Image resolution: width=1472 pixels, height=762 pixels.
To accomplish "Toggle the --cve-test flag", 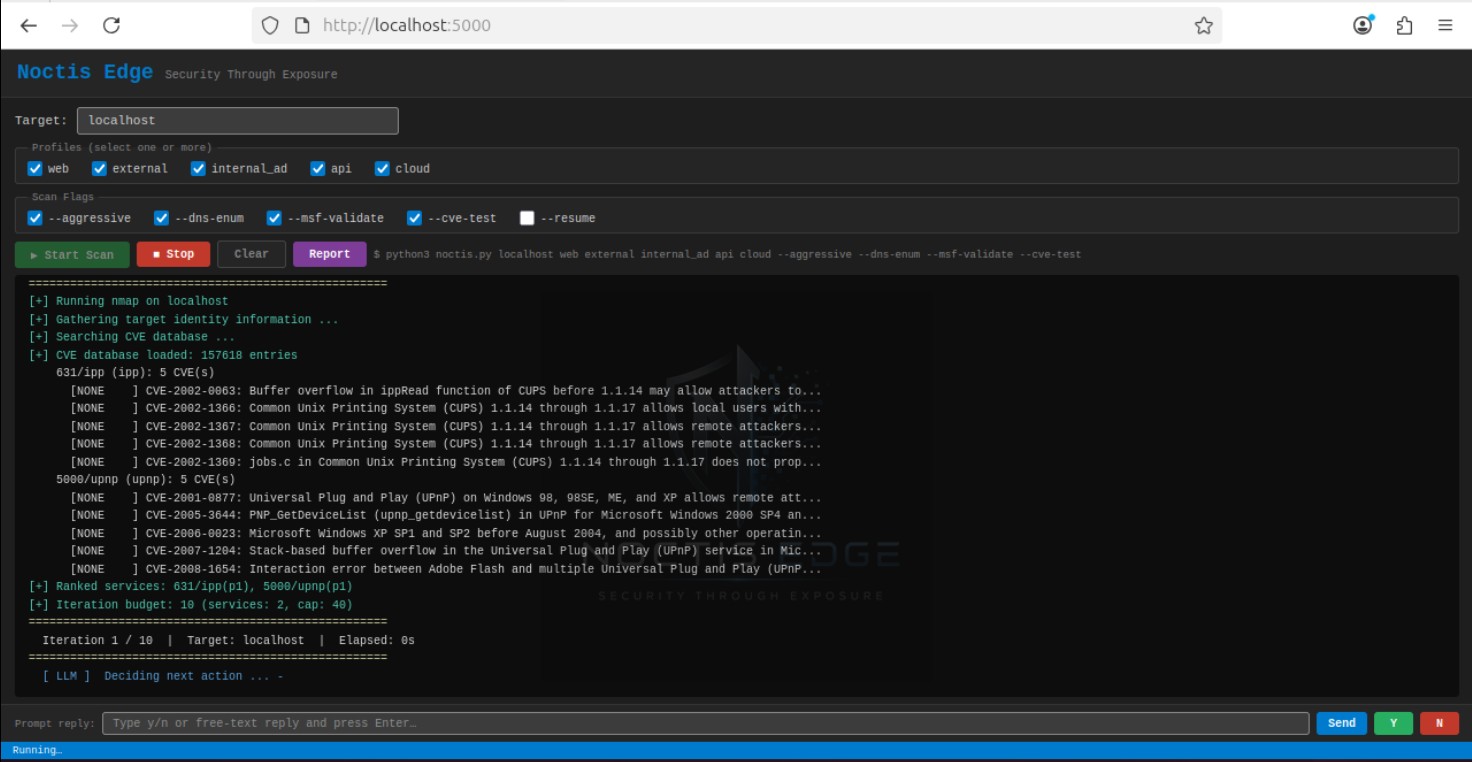I will coord(414,218).
